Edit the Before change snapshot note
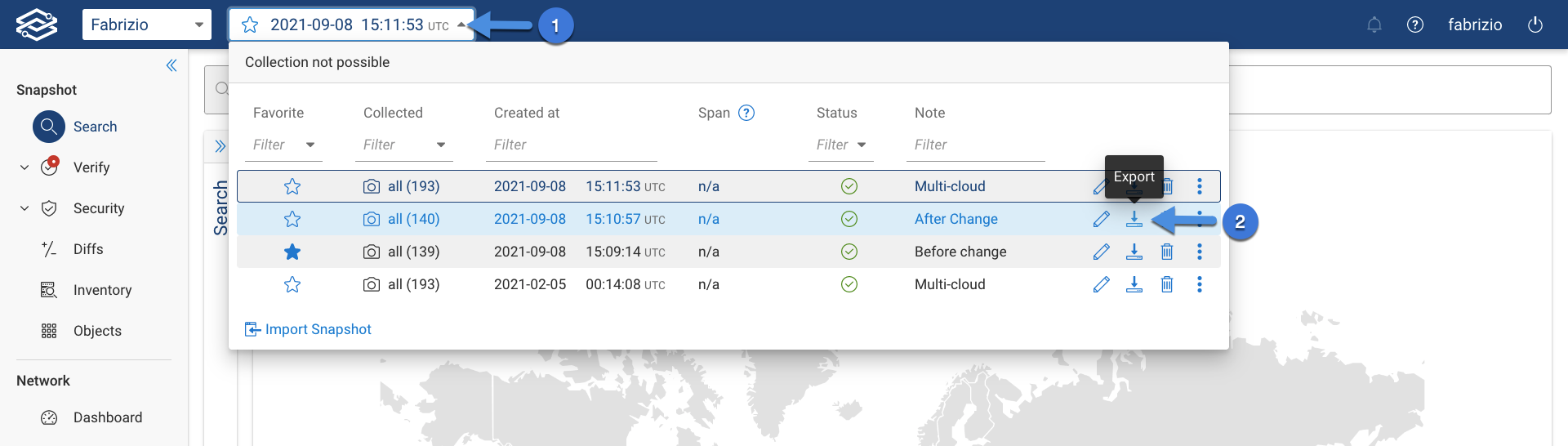The image size is (1568, 446). pyautogui.click(x=1102, y=252)
